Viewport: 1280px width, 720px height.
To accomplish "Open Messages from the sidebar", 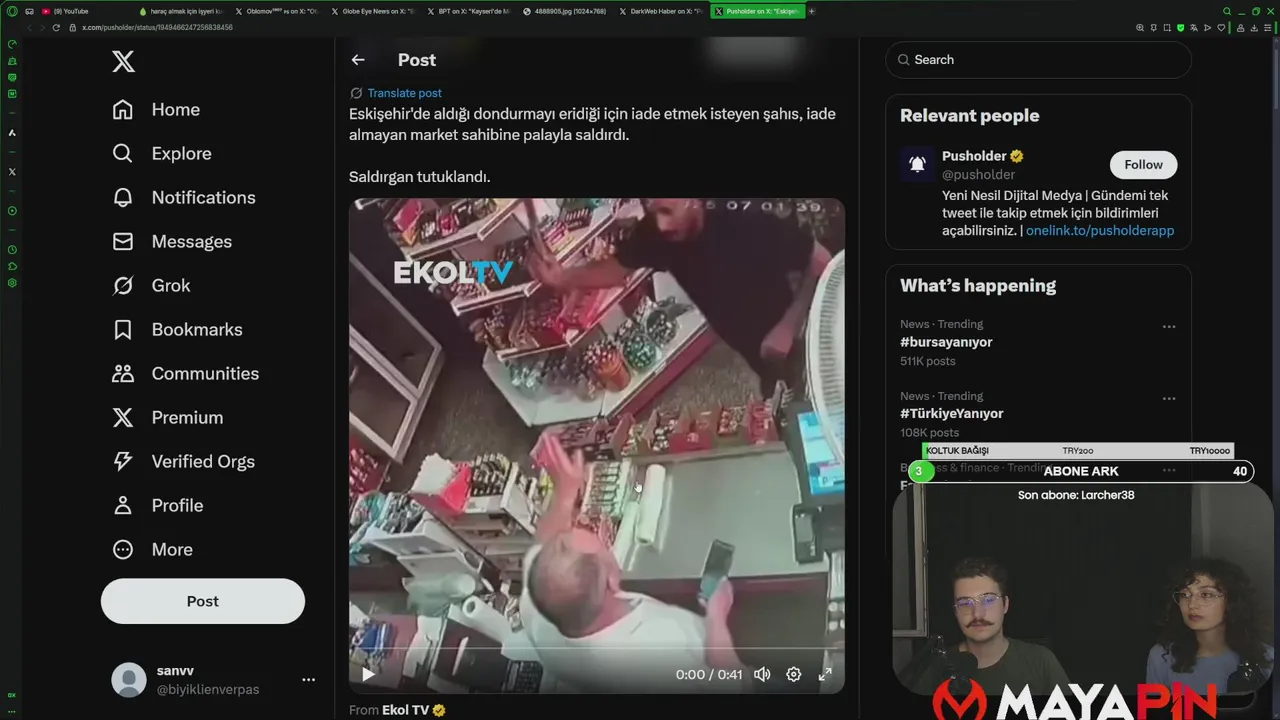I will (x=172, y=242).
